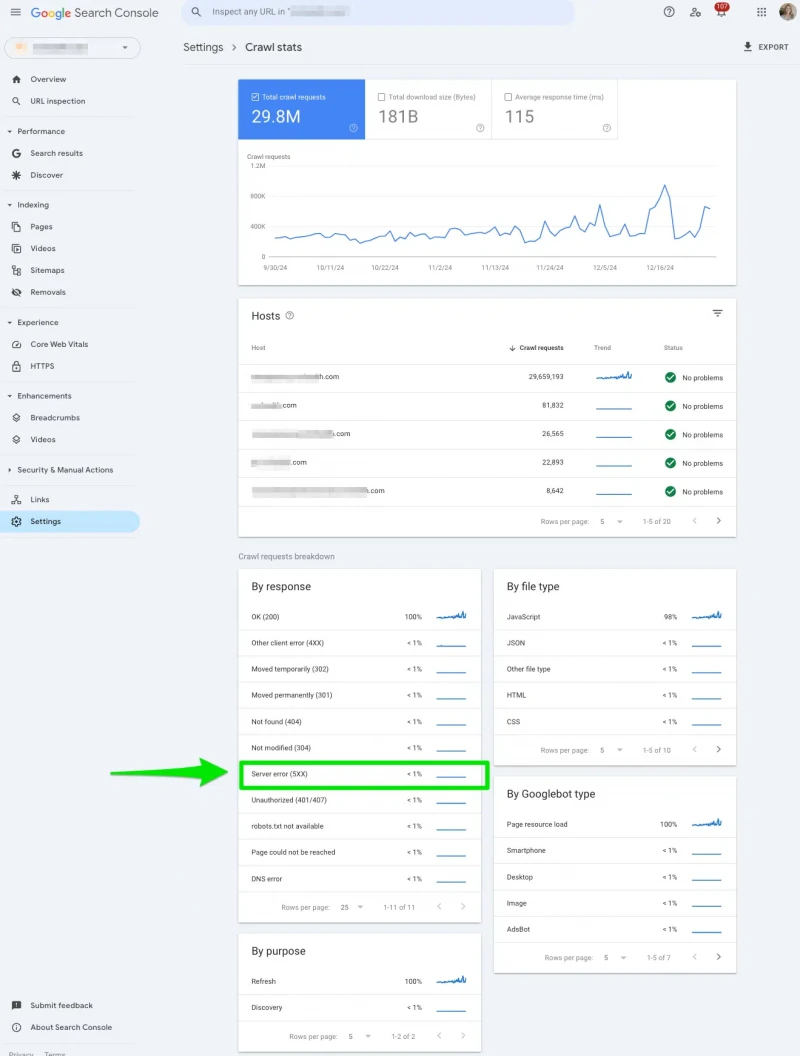Open host row with 29,659,193 requests
Image resolution: width=800 pixels, height=1056 pixels.
487,377
